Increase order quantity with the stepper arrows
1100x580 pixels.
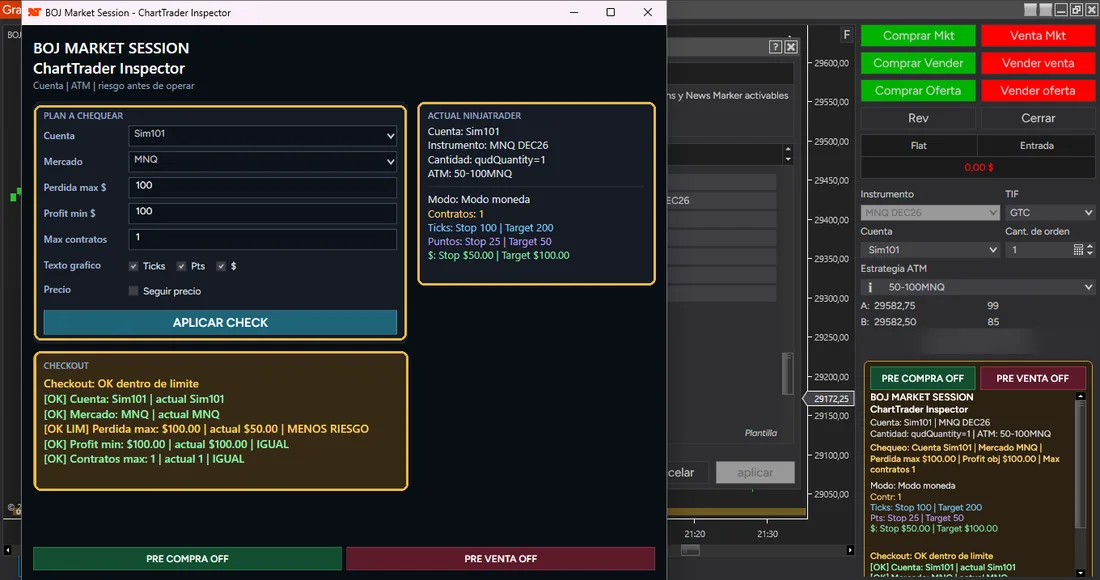tap(1089, 247)
